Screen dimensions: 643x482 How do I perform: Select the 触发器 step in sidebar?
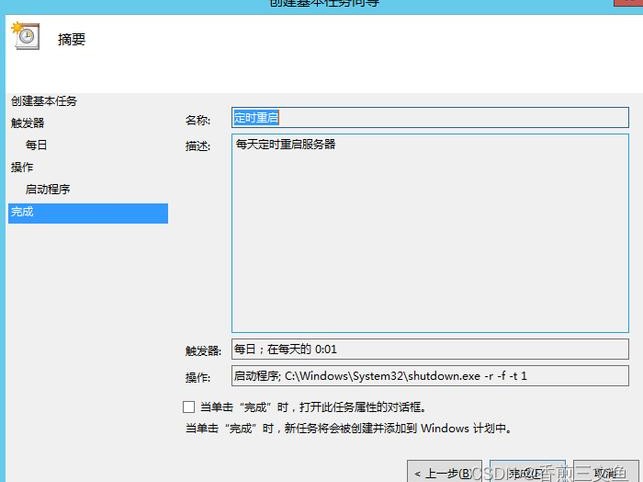(x=27, y=123)
